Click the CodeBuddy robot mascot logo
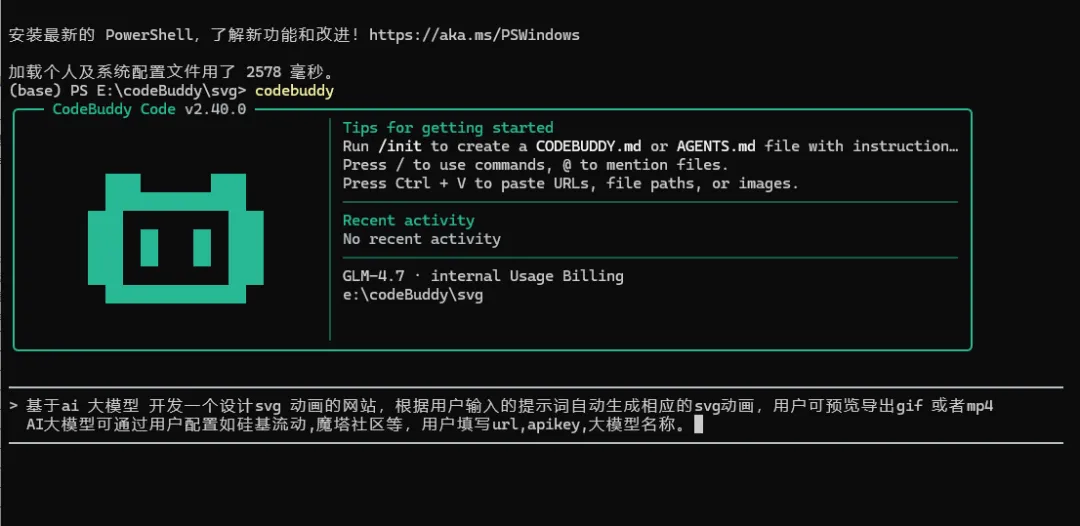Screen dimensions: 1080x526 click(x=176, y=238)
